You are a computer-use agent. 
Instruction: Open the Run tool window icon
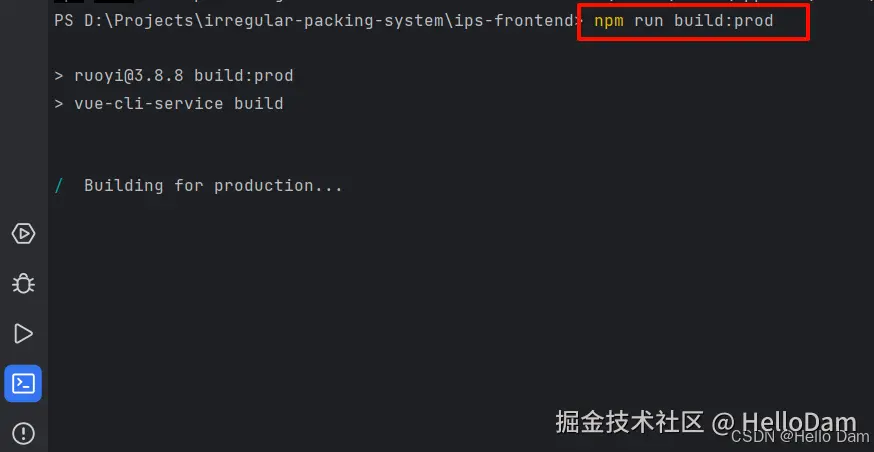pyautogui.click(x=23, y=334)
